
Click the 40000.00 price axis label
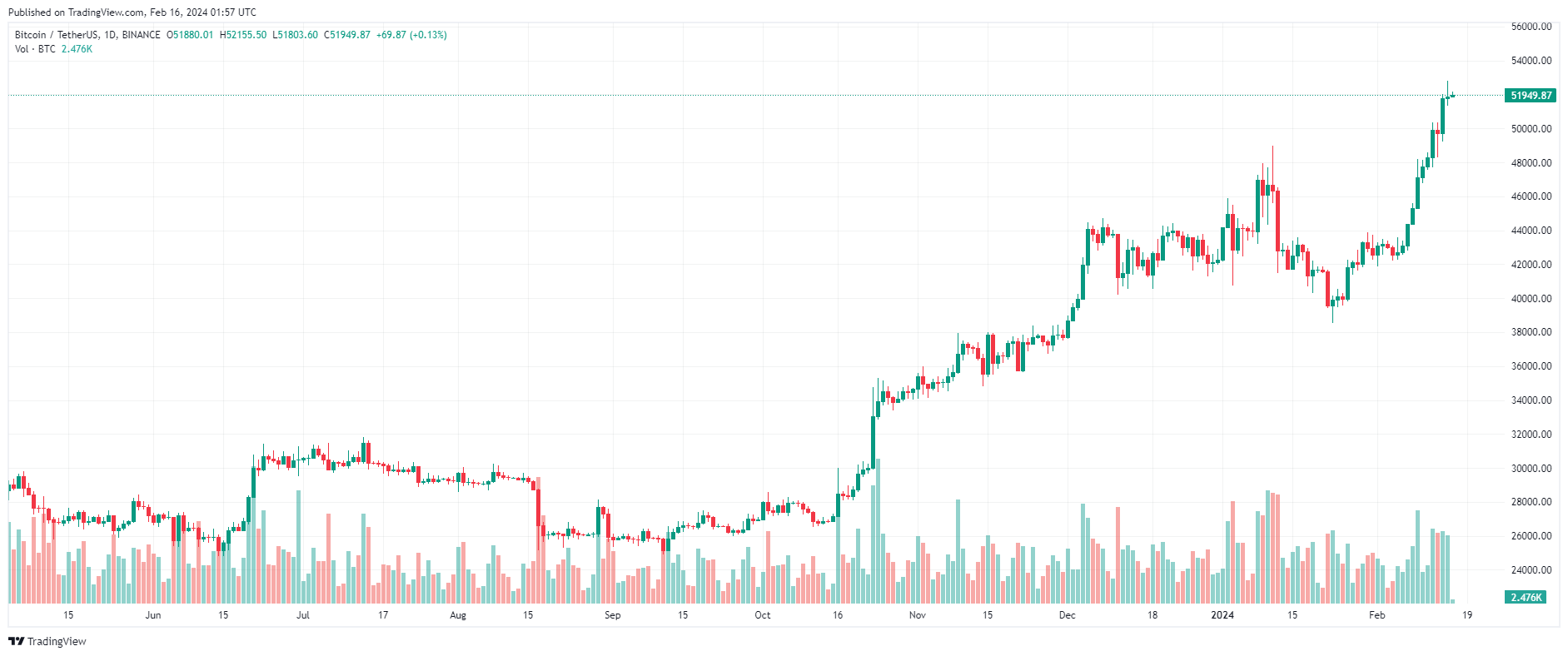(x=1531, y=299)
